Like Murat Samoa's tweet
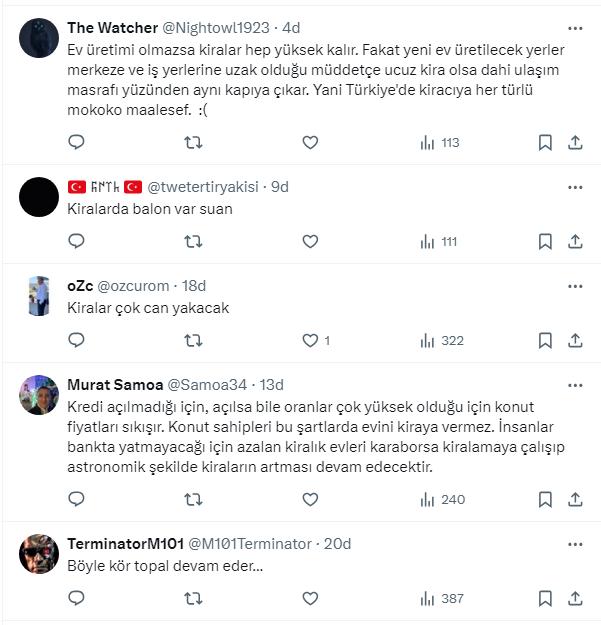 point(310,499)
